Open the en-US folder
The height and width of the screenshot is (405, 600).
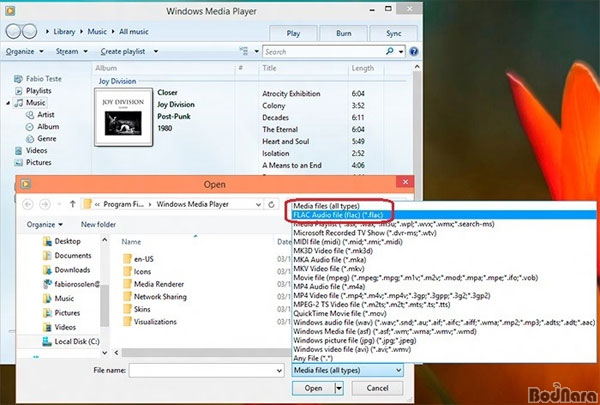coord(143,259)
